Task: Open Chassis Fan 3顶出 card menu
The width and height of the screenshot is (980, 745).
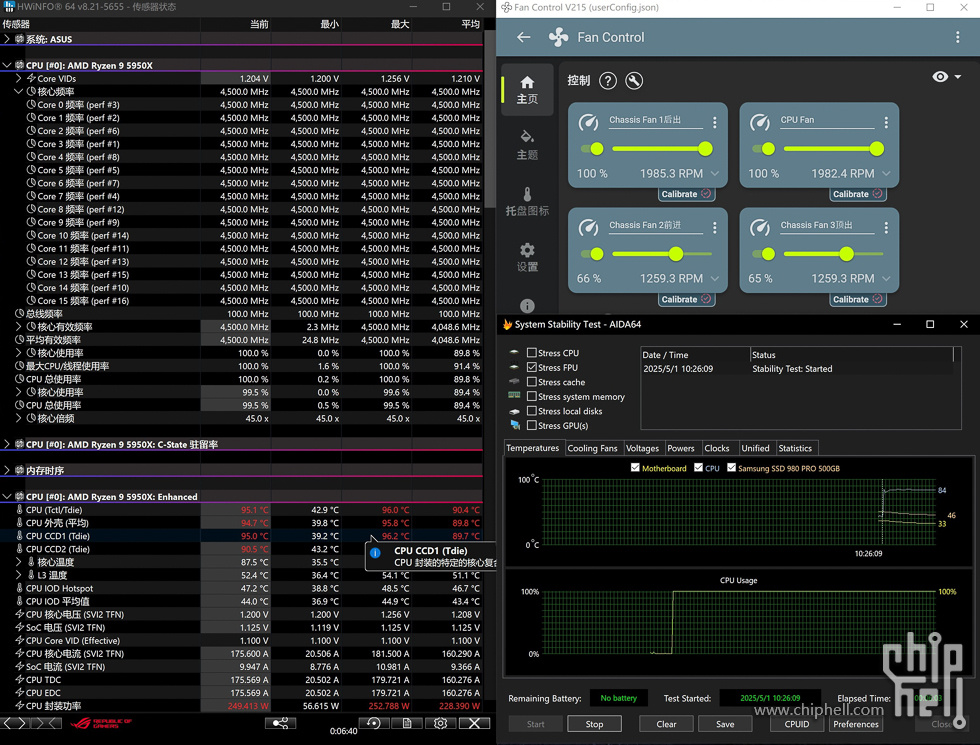Action: tap(886, 228)
